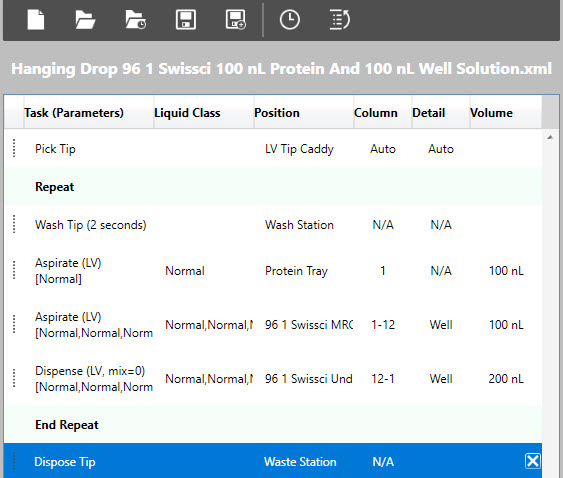Click the scrollbar up arrow
Viewport: 563px width, 478px height.
coord(550,138)
